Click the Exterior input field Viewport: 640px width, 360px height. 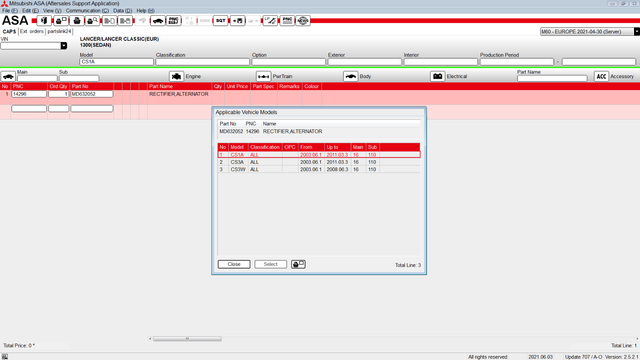(364, 62)
